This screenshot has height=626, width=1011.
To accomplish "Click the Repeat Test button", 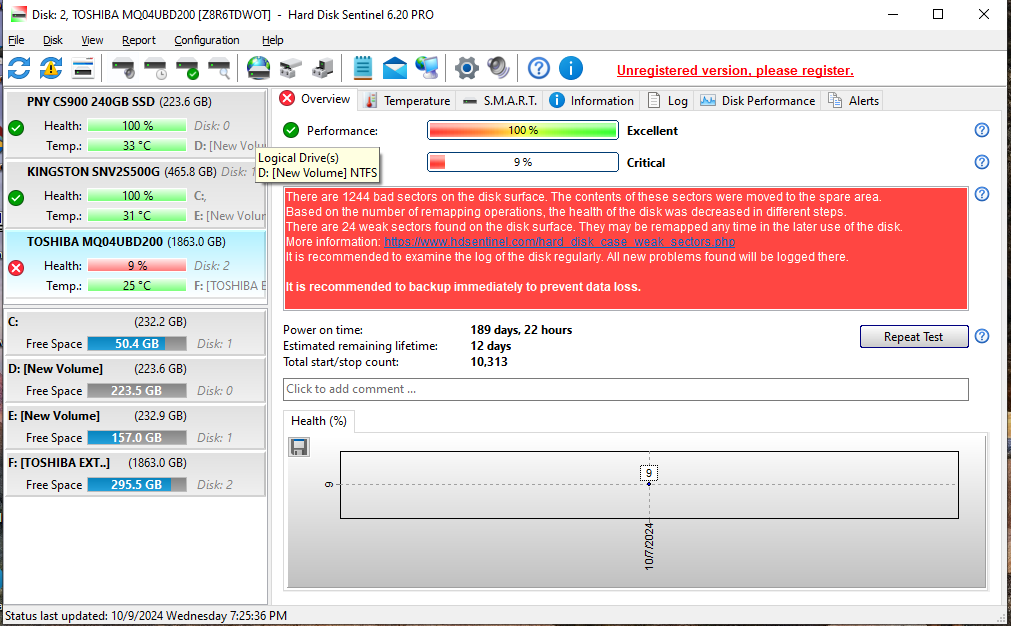I will click(914, 337).
